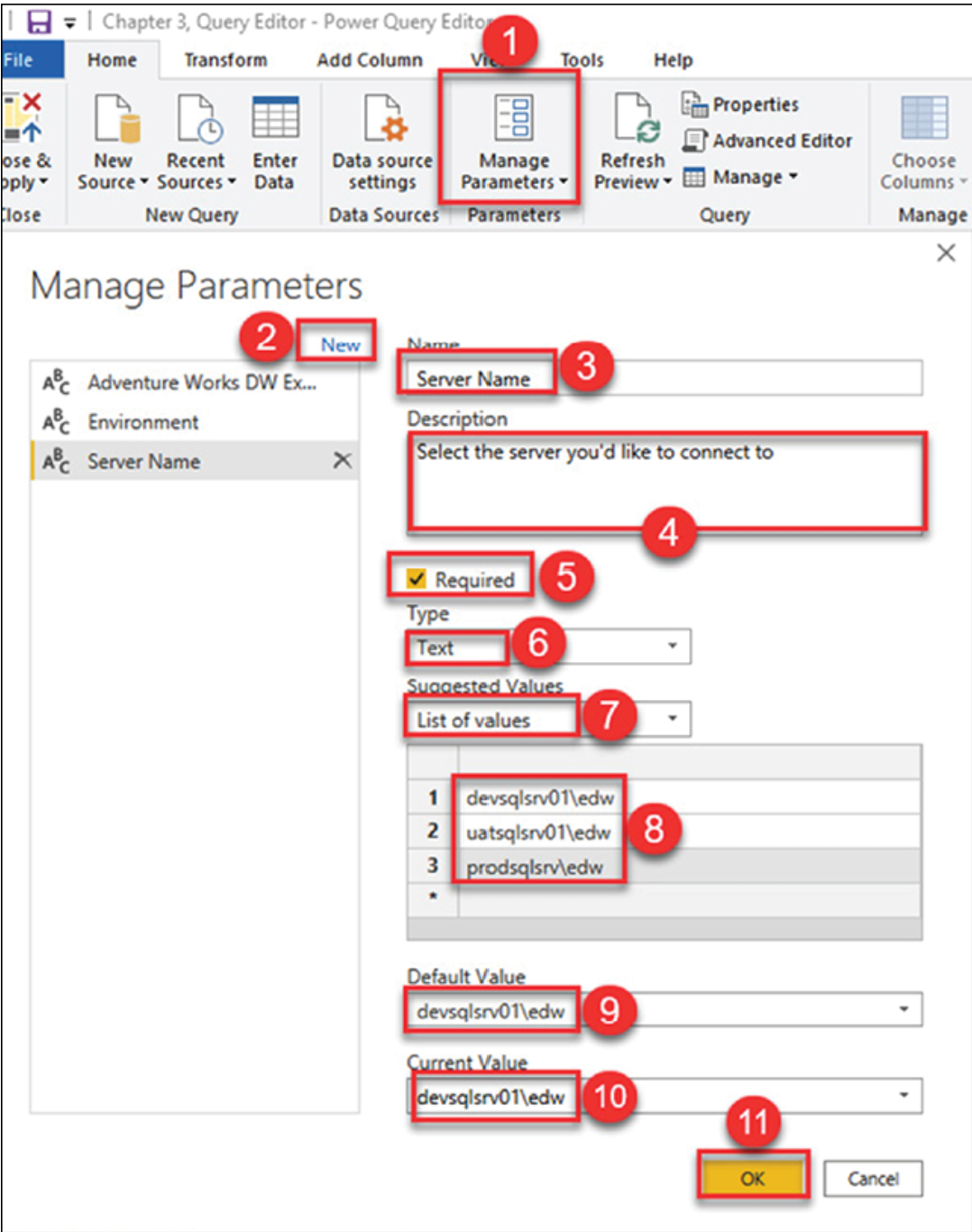Switch to the Transform ribbon tab
972x1232 pixels.
(225, 60)
